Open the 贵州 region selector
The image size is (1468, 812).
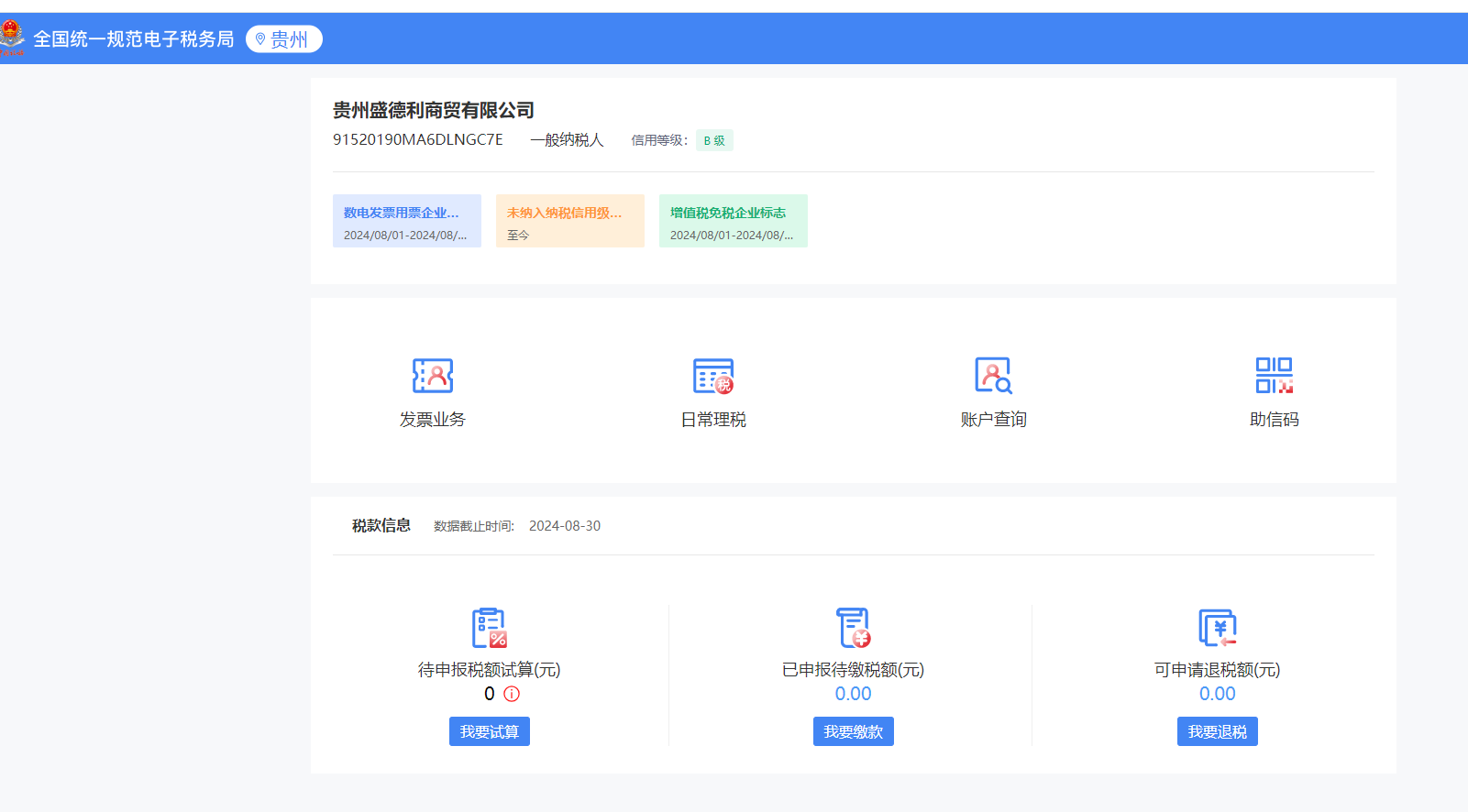[x=284, y=39]
